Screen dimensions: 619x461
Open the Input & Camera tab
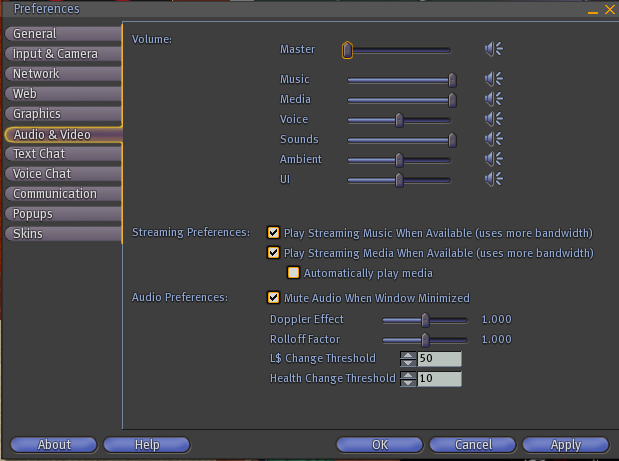coord(63,54)
